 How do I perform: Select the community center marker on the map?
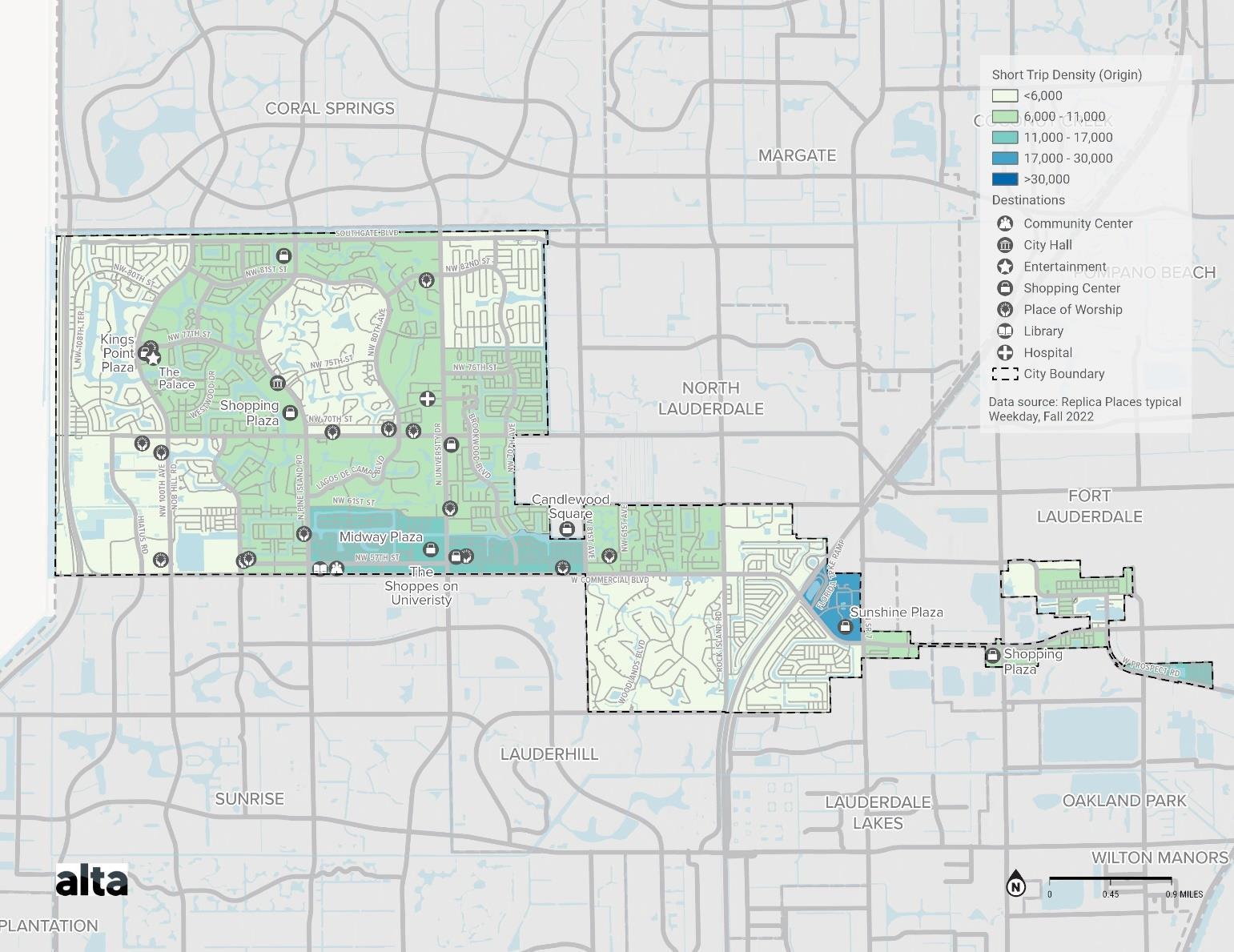click(x=336, y=568)
